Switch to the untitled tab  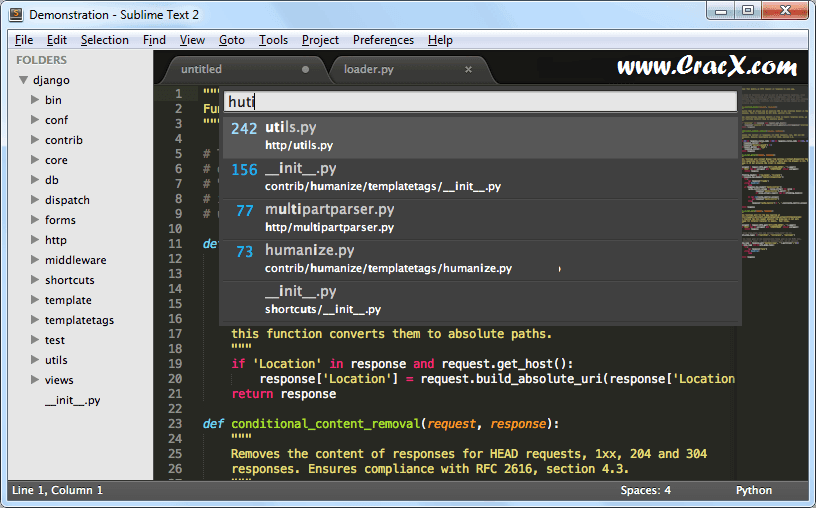(202, 69)
